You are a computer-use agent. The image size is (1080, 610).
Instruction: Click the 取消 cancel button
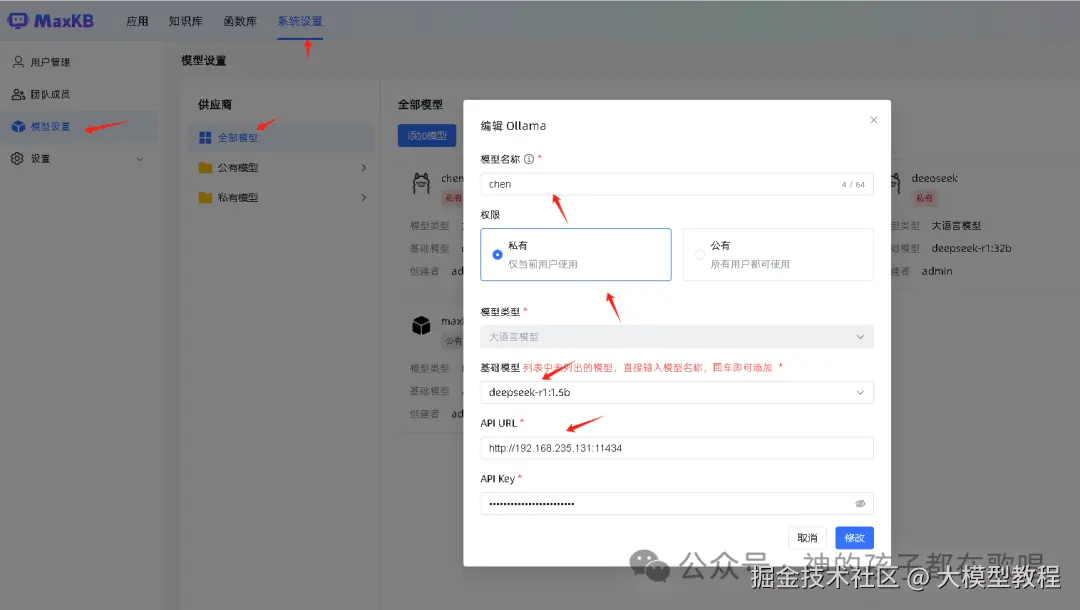click(x=807, y=537)
